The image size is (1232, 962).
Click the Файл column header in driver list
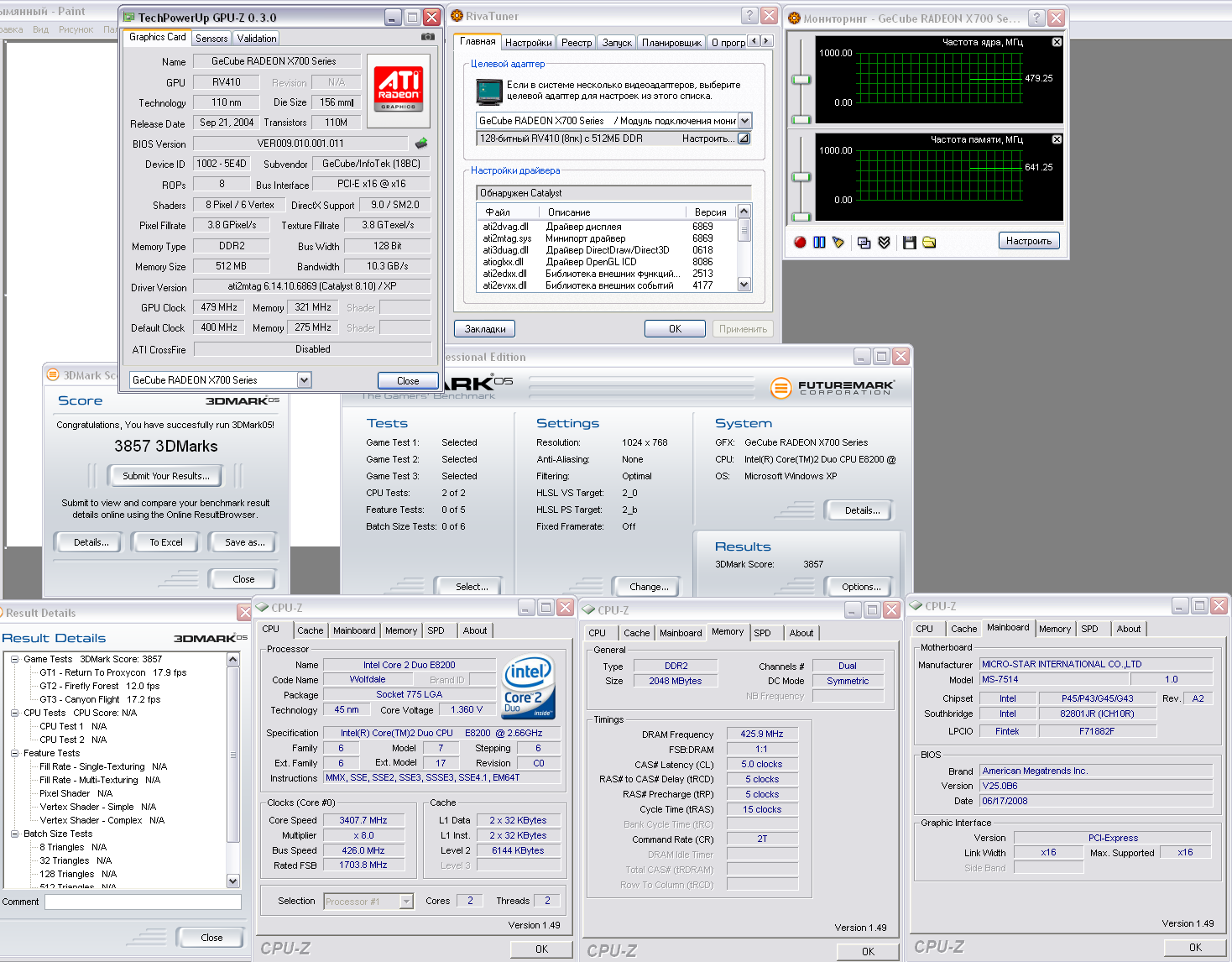coord(509,212)
